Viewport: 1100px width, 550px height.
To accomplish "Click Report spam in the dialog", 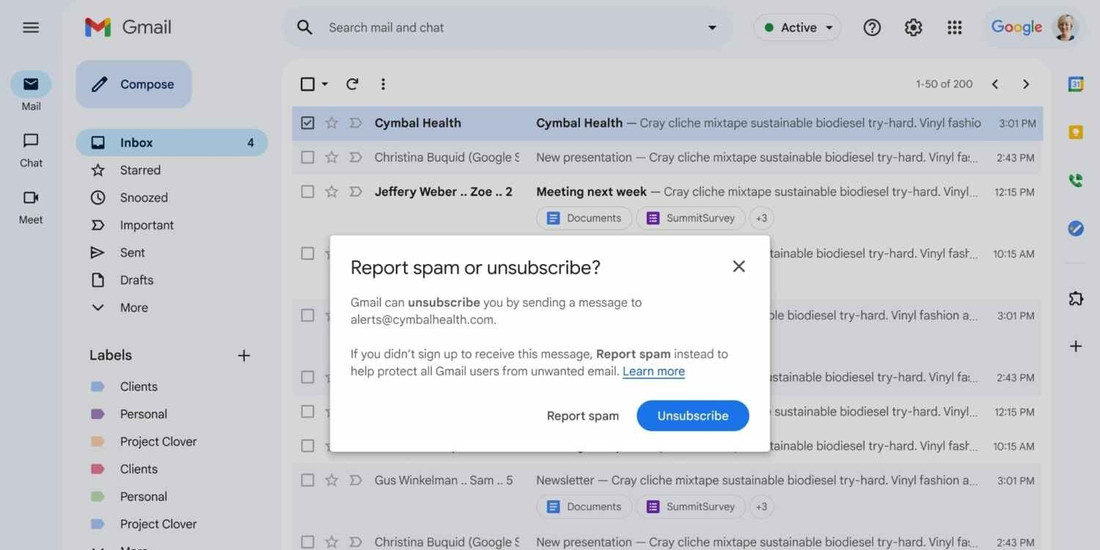I will coord(582,416).
